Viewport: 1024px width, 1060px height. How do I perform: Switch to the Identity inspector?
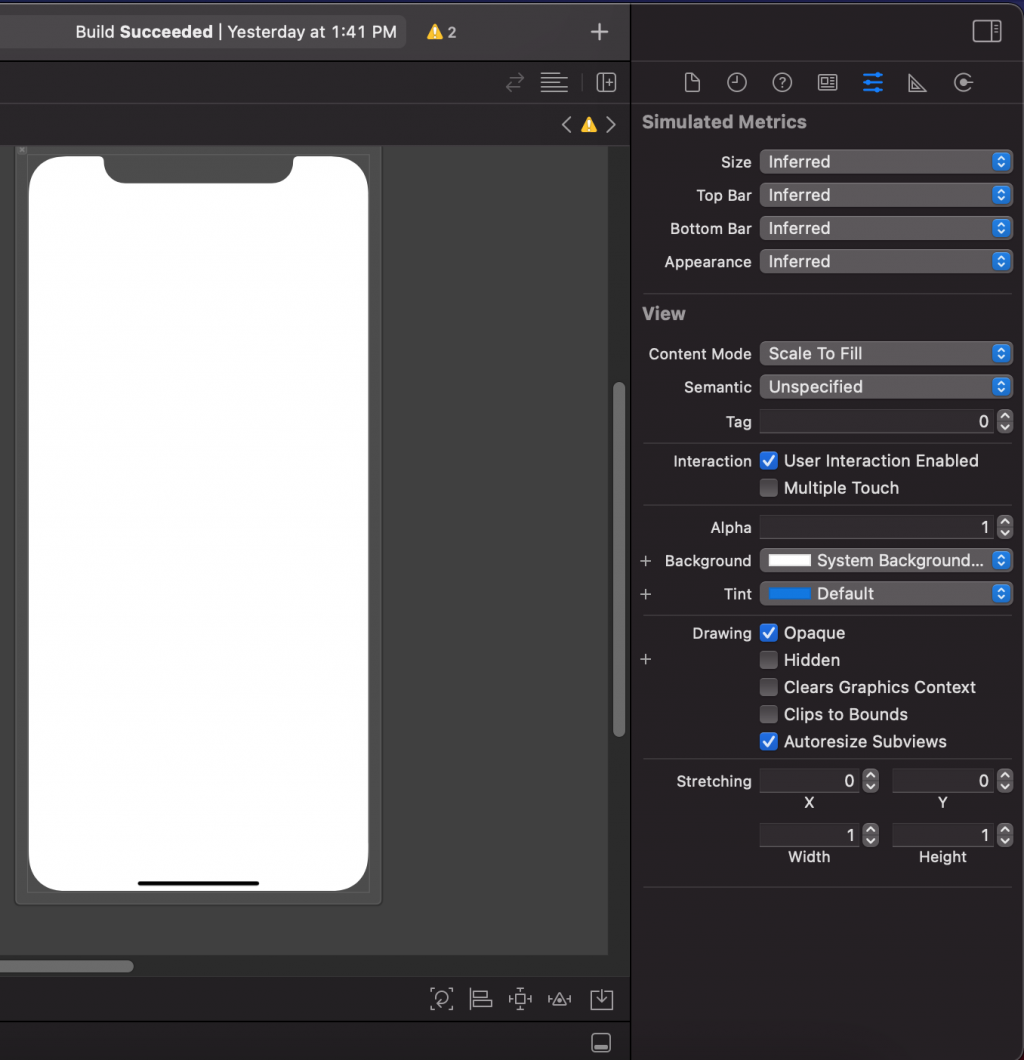pos(827,83)
